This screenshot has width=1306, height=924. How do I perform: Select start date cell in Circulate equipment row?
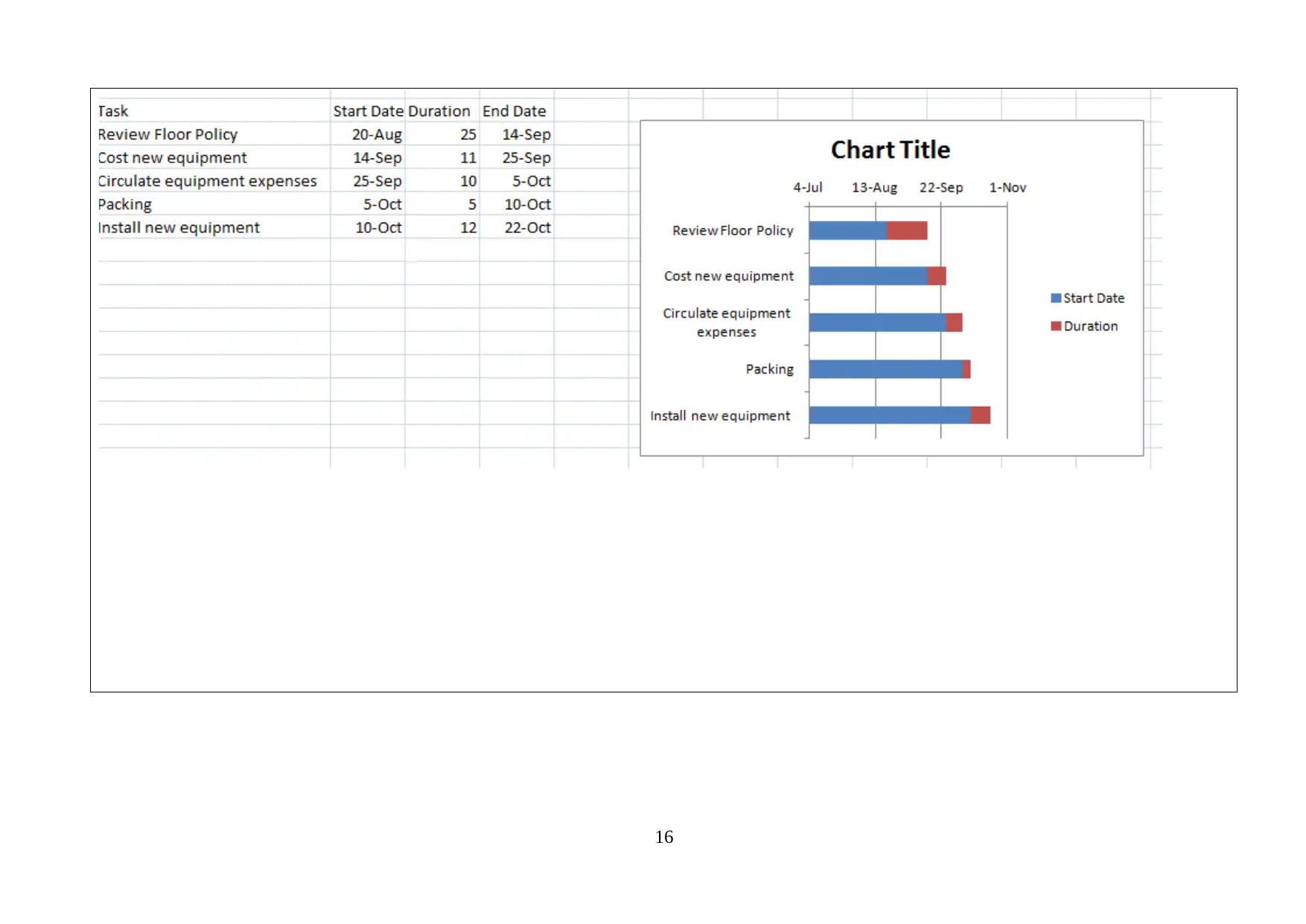(x=368, y=181)
